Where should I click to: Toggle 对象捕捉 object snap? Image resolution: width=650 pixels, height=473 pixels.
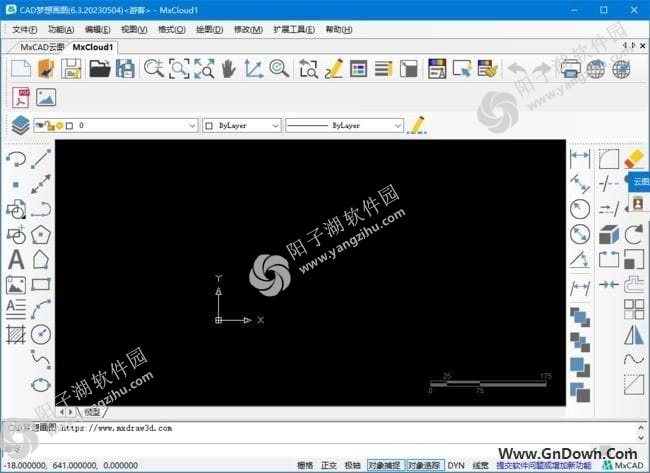click(x=384, y=466)
